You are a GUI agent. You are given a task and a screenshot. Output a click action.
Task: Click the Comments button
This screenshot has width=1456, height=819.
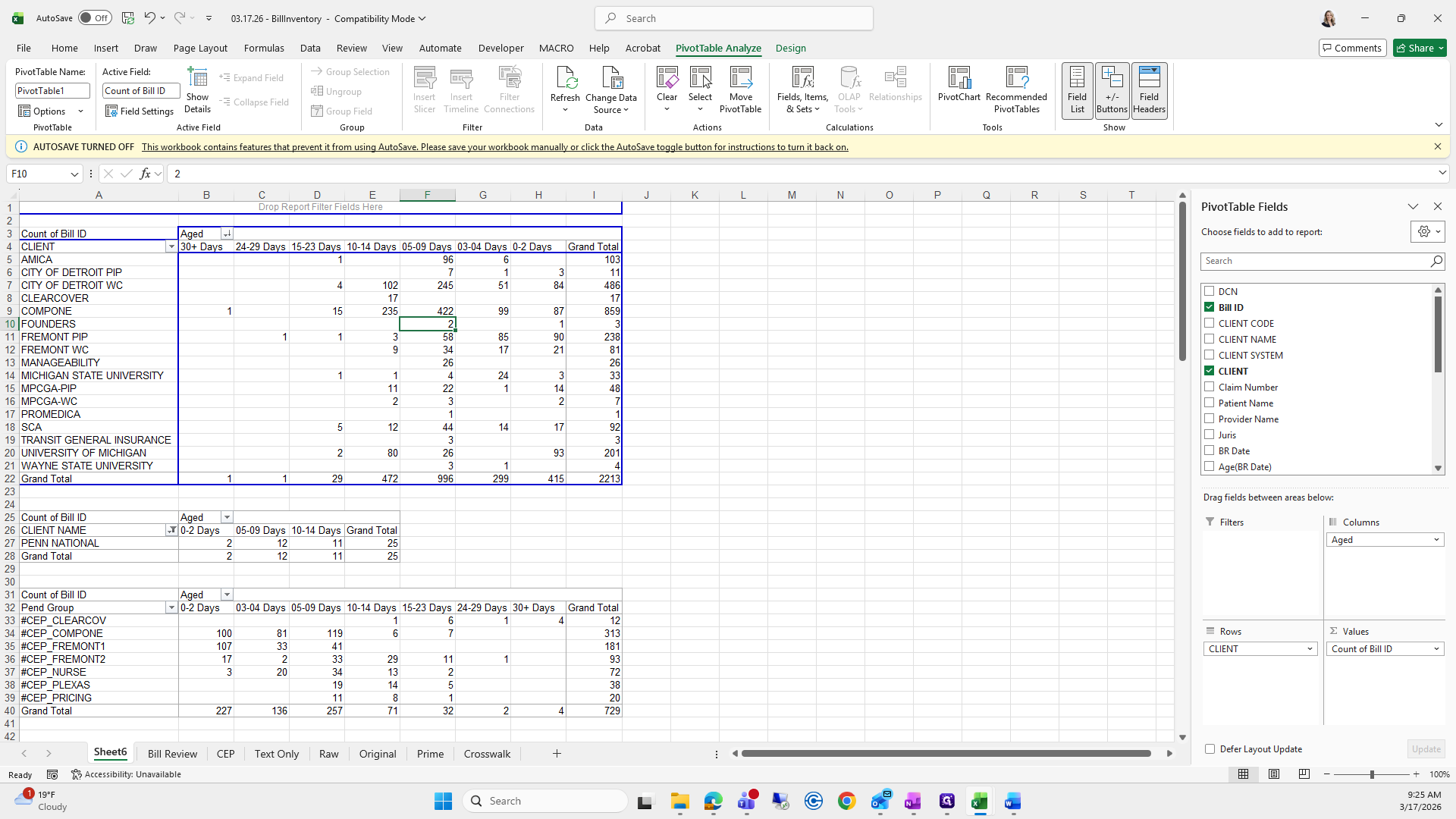pyautogui.click(x=1351, y=48)
